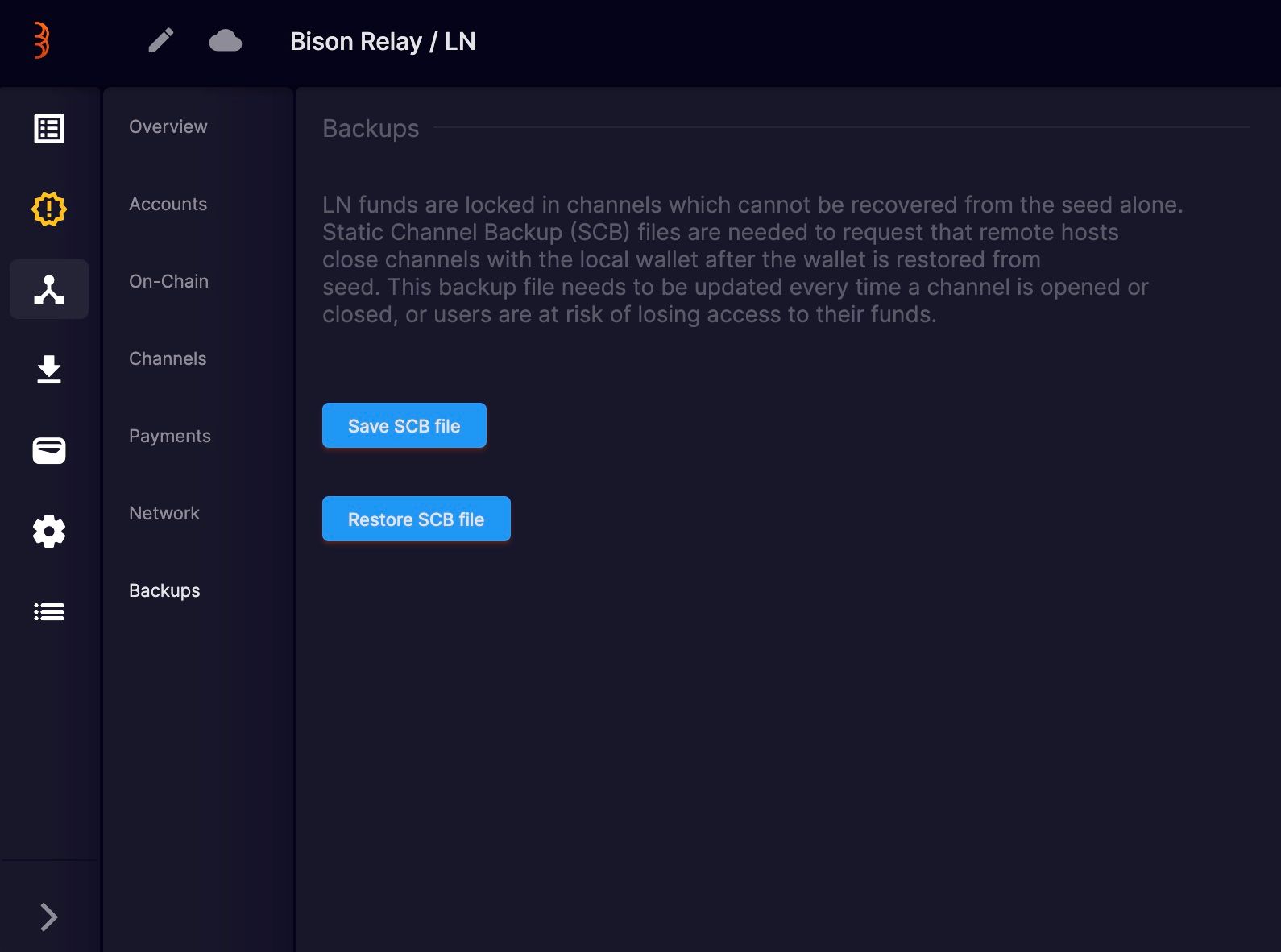The image size is (1281, 952).
Task: Go to the Channels tab
Action: tap(168, 358)
